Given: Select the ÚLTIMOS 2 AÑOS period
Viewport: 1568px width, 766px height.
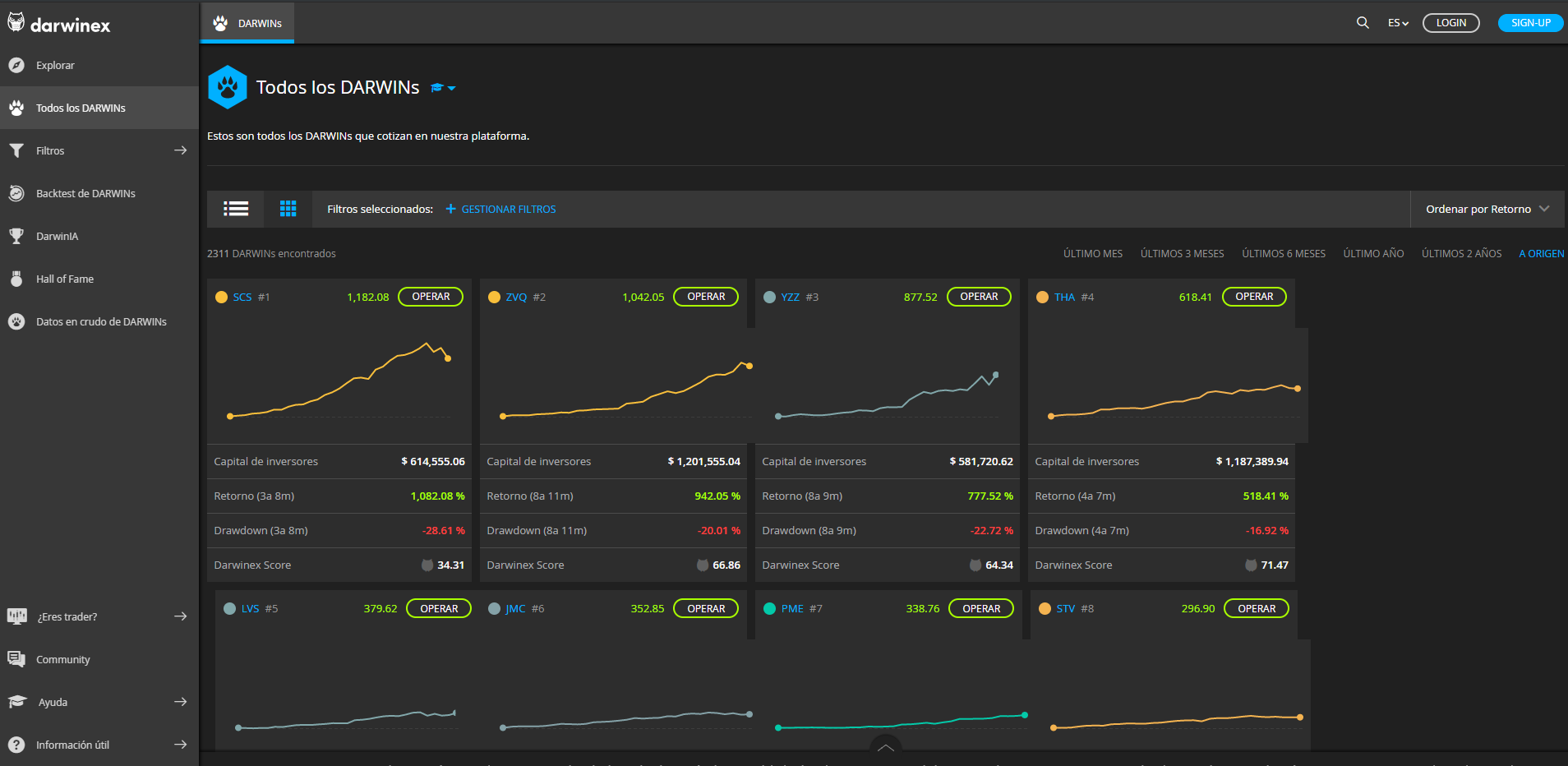Looking at the screenshot, I should click(1461, 253).
